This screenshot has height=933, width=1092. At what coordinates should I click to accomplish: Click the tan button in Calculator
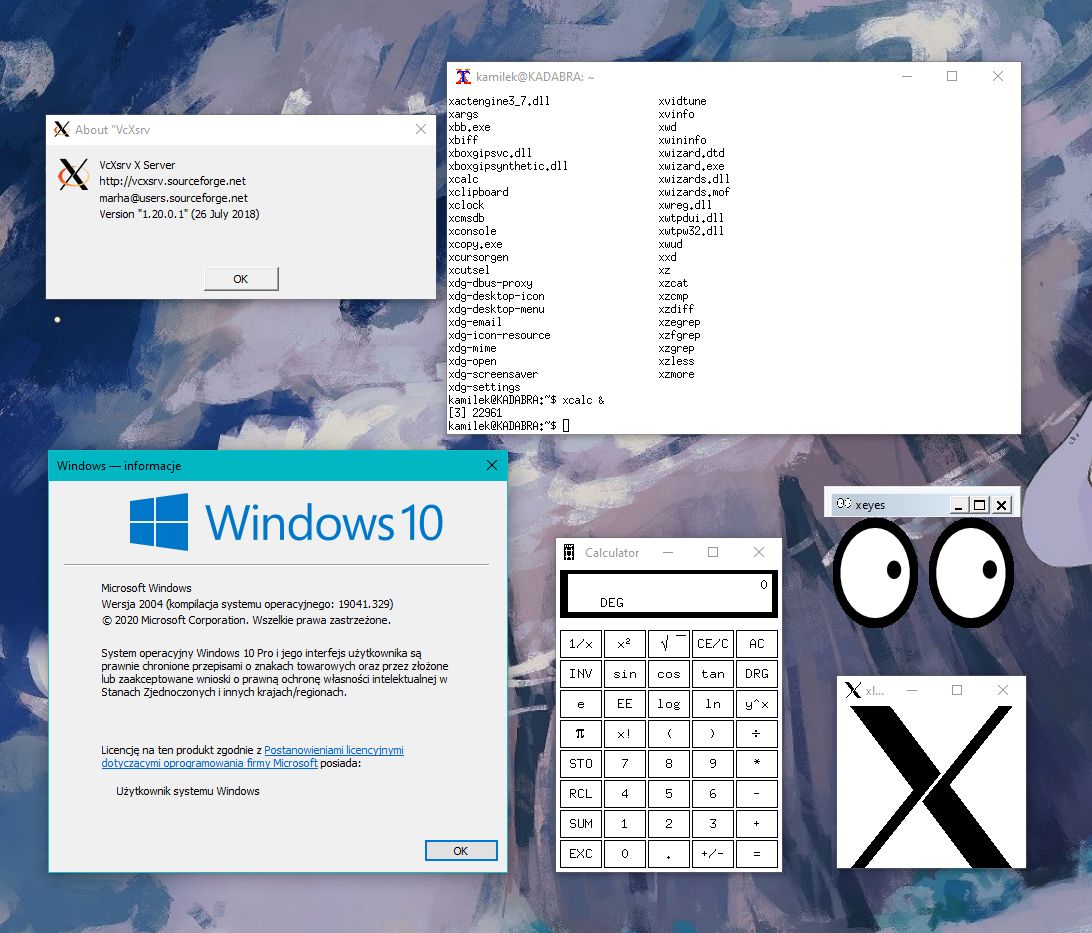click(712, 674)
